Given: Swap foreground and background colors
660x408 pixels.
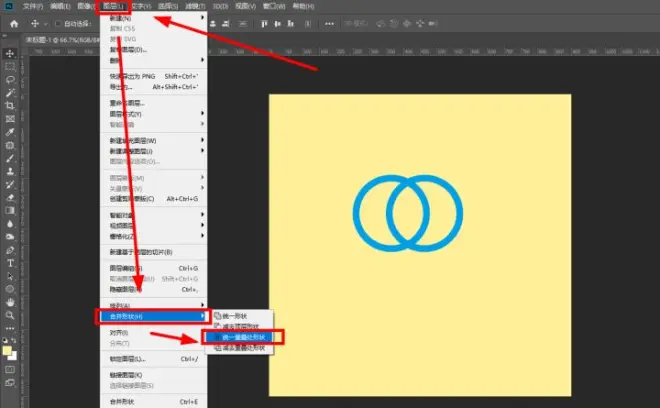Looking at the screenshot, I should pyautogui.click(x=14, y=340).
